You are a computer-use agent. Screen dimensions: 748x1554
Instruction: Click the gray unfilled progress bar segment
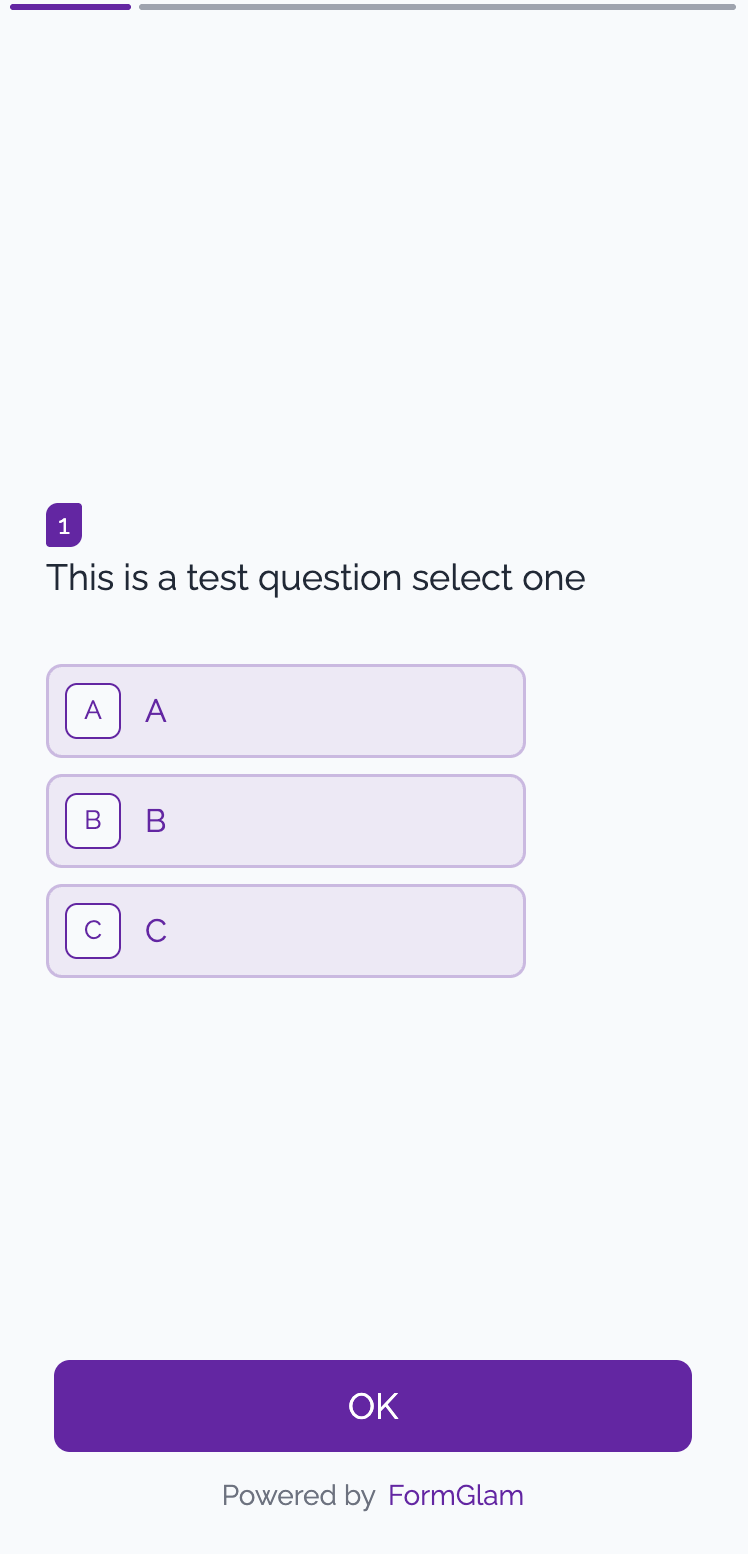(x=437, y=7)
